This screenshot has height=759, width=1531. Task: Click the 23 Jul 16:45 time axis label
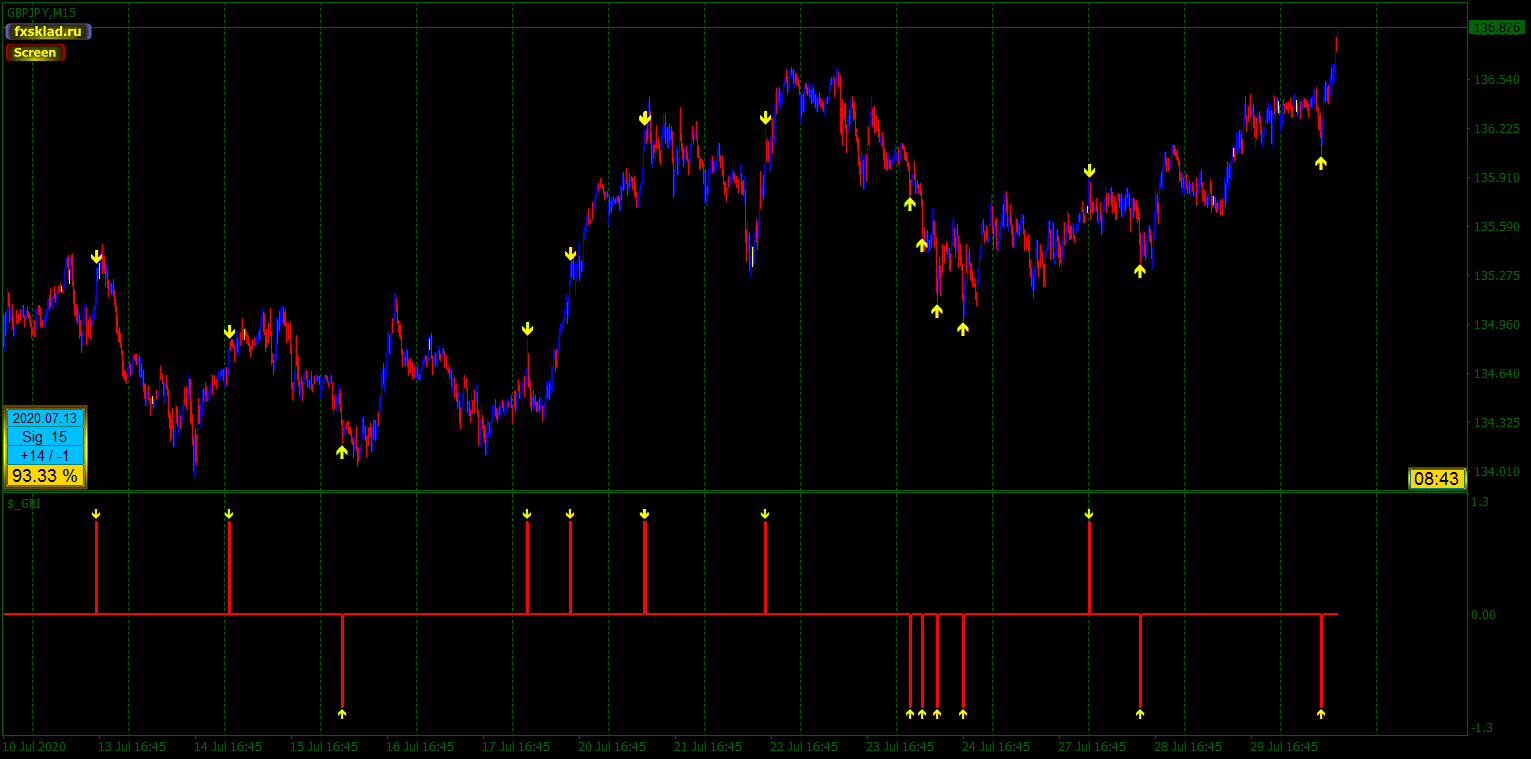(x=900, y=746)
